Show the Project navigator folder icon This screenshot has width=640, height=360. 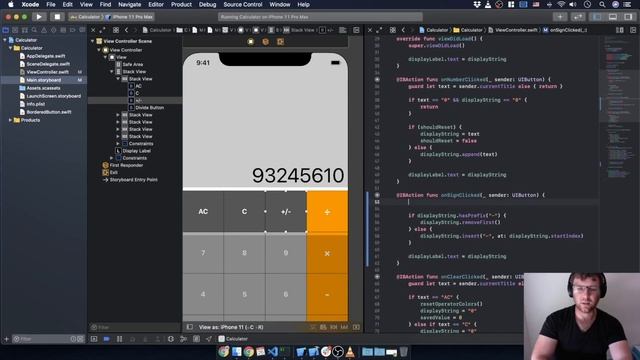5,30
